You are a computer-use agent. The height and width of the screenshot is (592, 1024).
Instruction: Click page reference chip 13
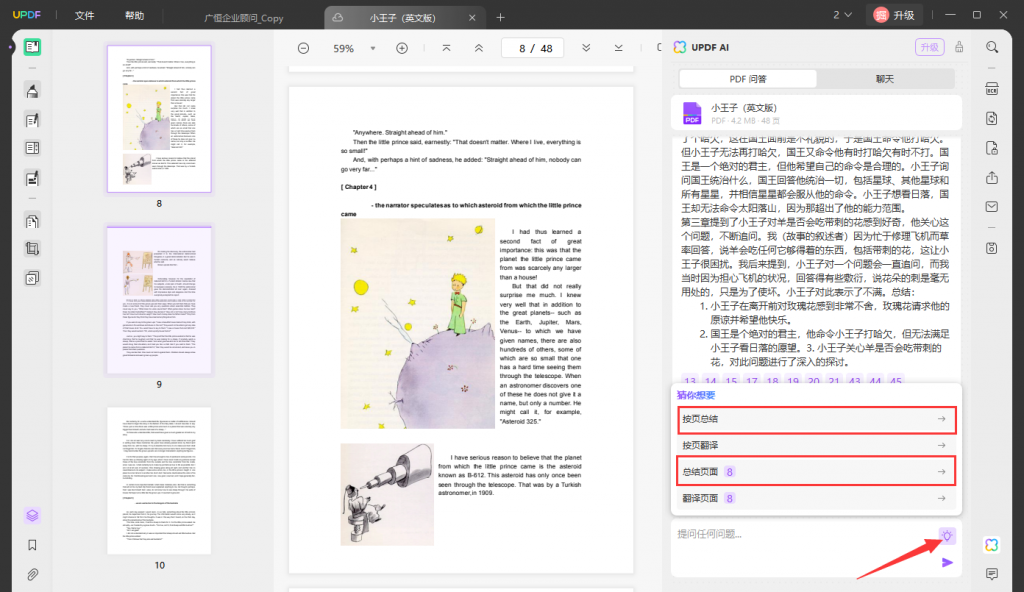point(690,381)
